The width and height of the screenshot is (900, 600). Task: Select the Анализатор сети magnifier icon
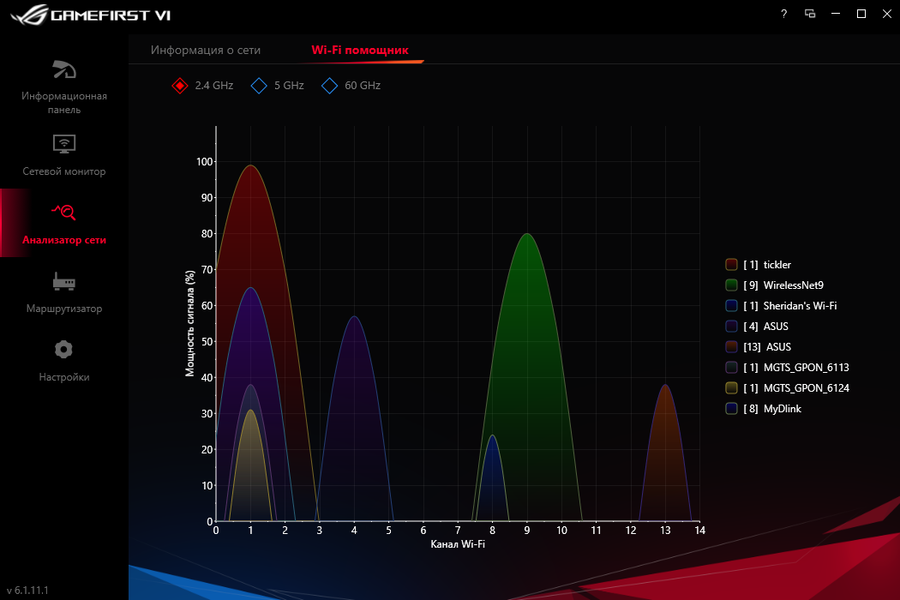[x=64, y=212]
